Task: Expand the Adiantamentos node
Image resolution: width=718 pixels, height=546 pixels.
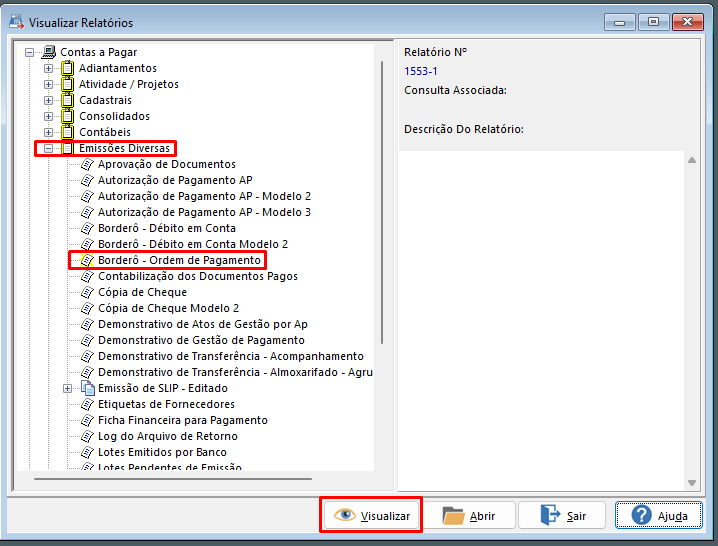Action: [x=48, y=69]
